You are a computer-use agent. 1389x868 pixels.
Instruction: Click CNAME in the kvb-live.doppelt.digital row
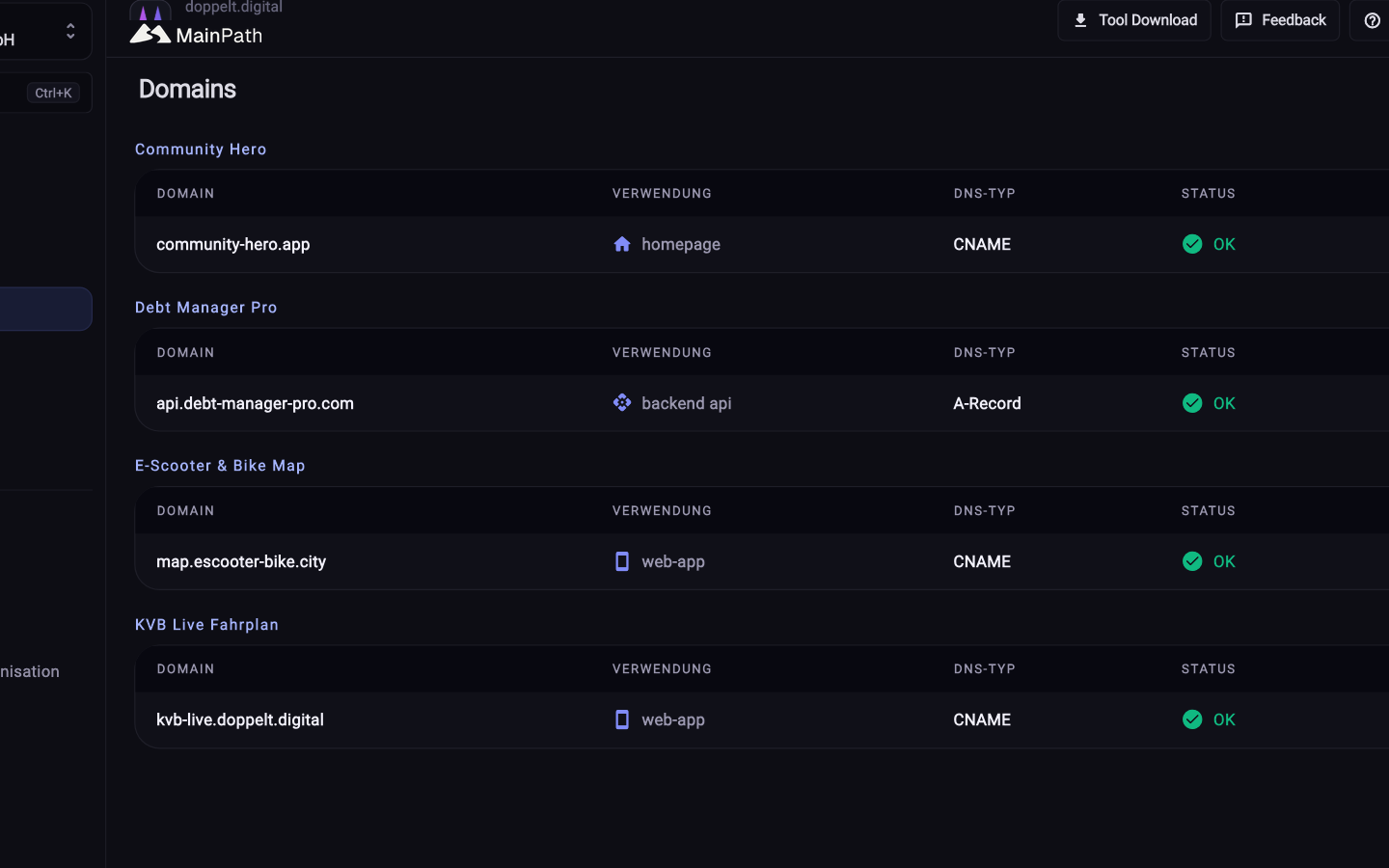982,719
